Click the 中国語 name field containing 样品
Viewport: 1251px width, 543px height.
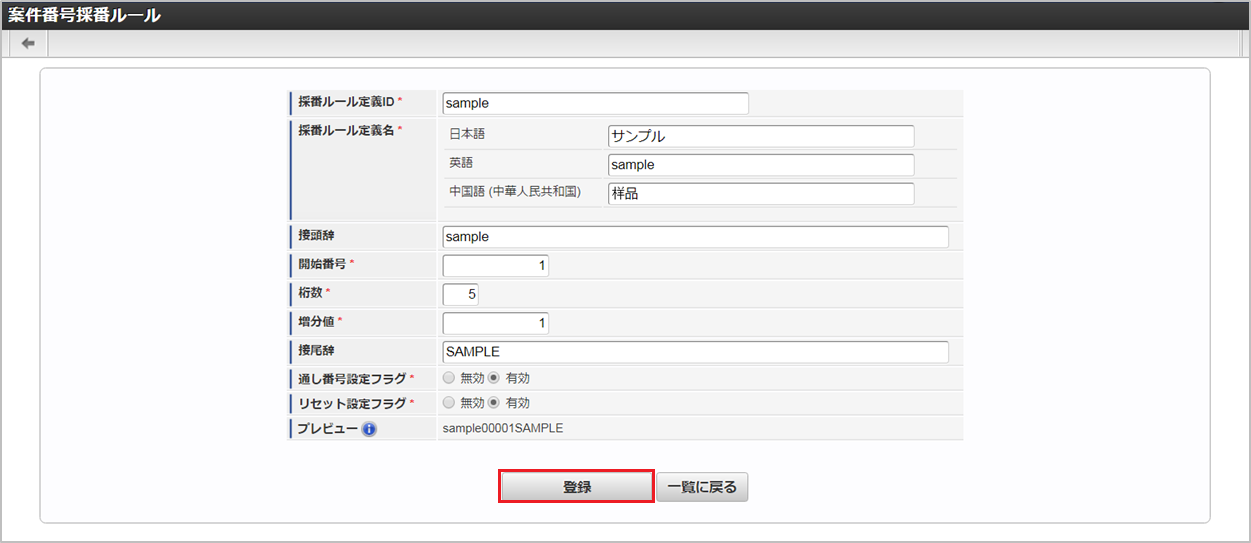coord(760,194)
